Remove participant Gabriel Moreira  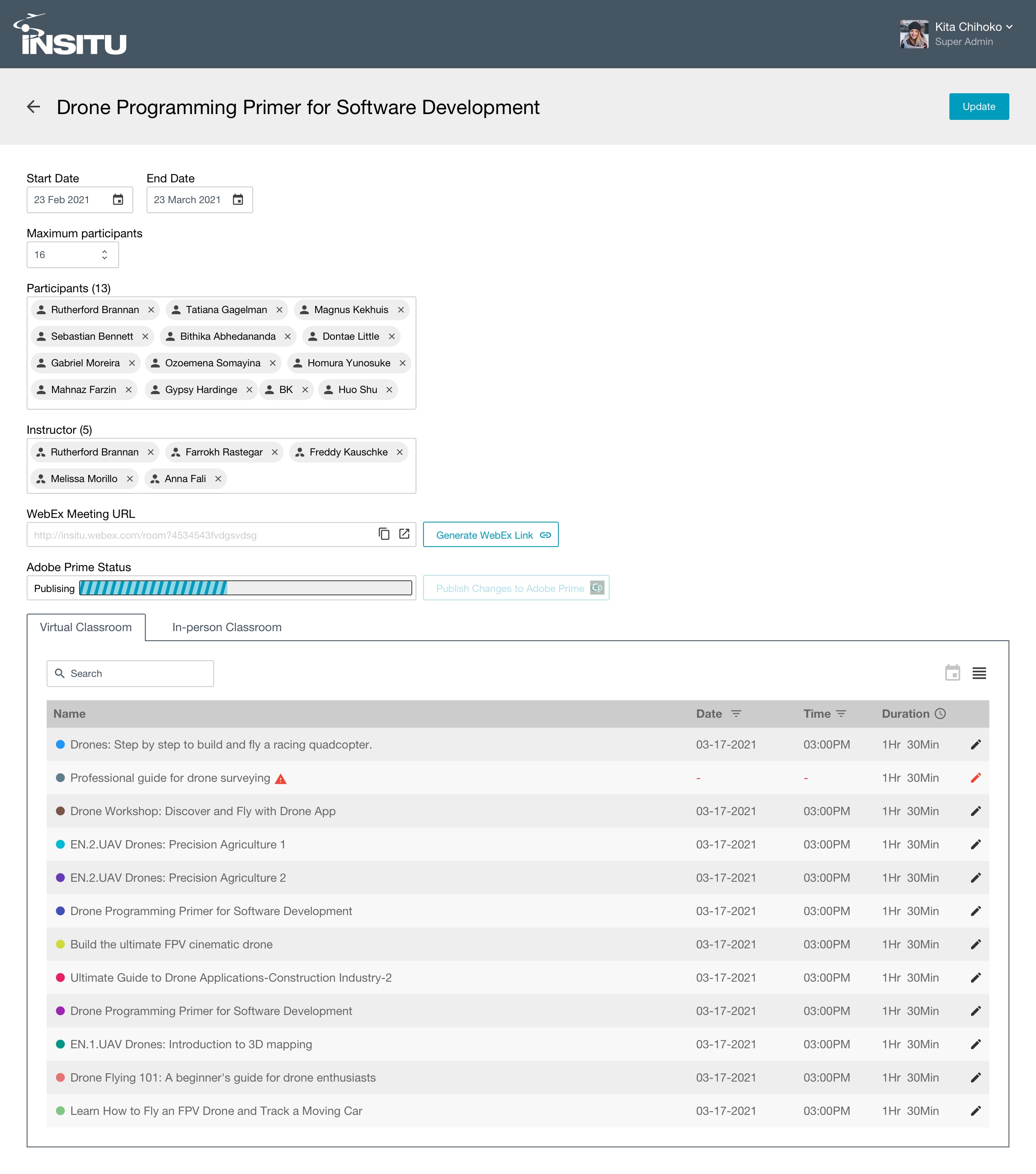(132, 363)
